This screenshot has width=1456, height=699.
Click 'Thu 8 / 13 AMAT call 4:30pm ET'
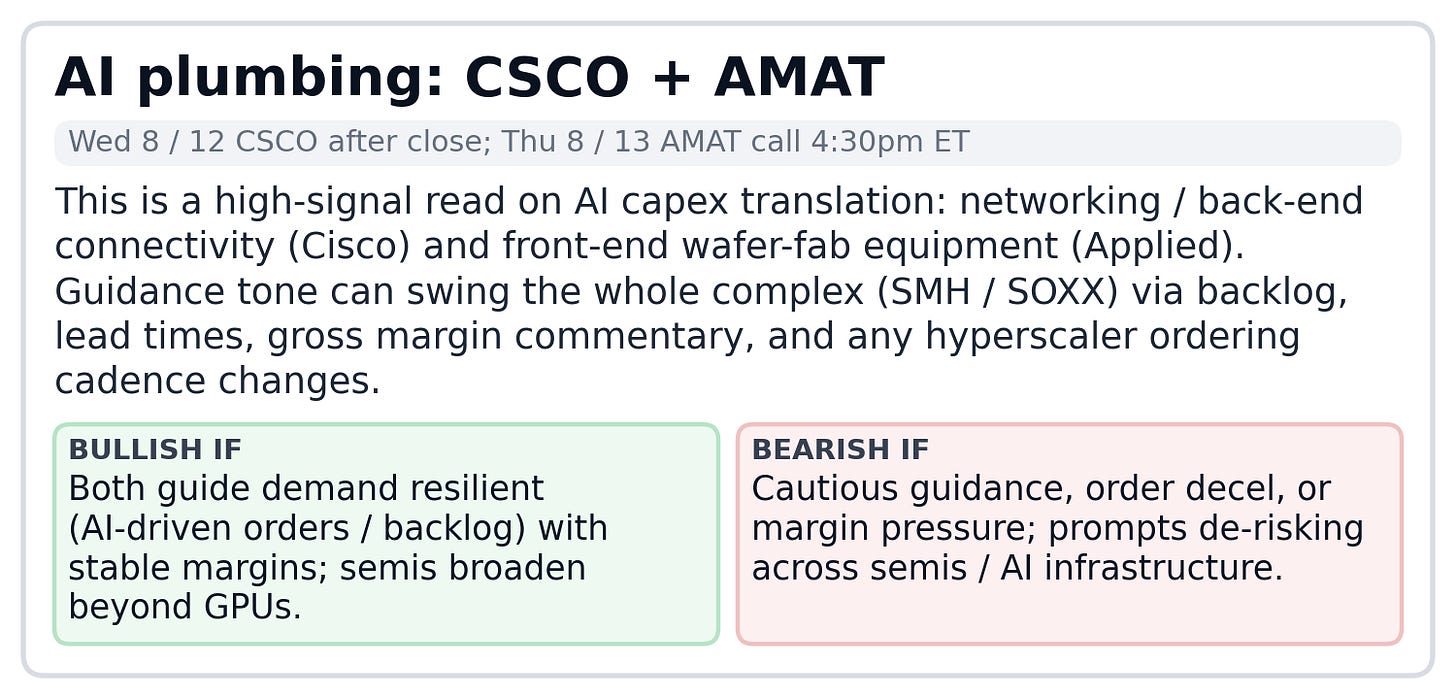point(735,142)
